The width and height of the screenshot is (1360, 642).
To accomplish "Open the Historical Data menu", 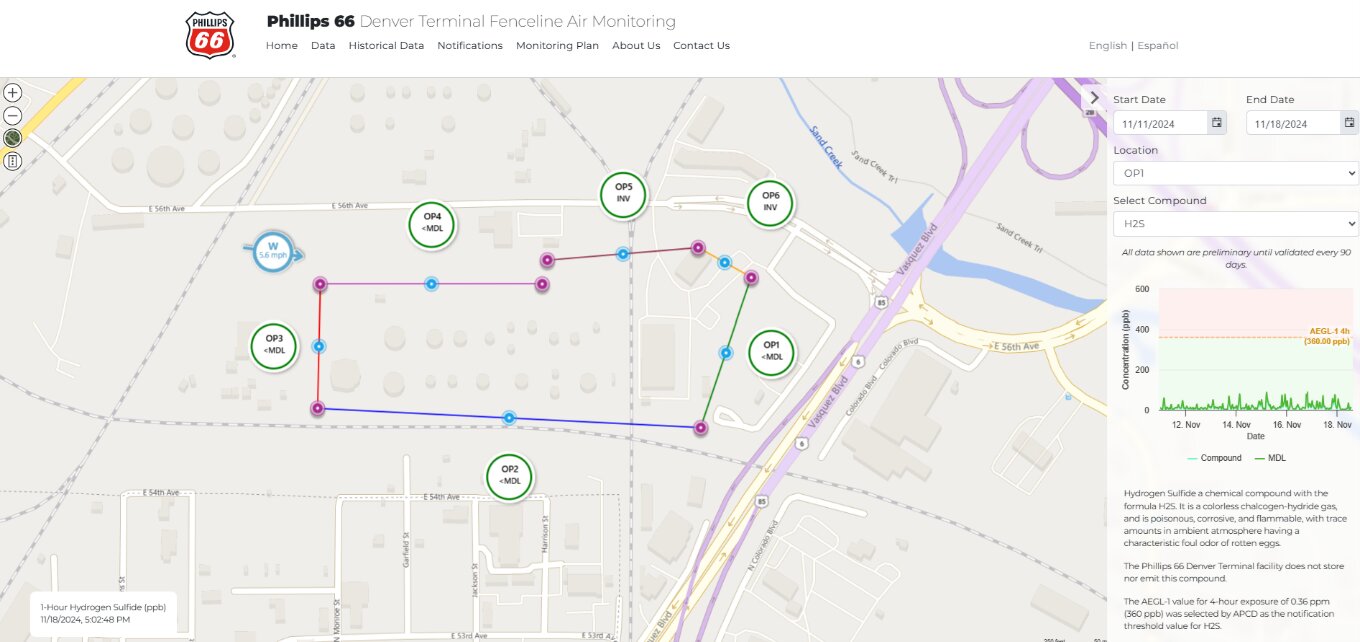I will [x=386, y=46].
